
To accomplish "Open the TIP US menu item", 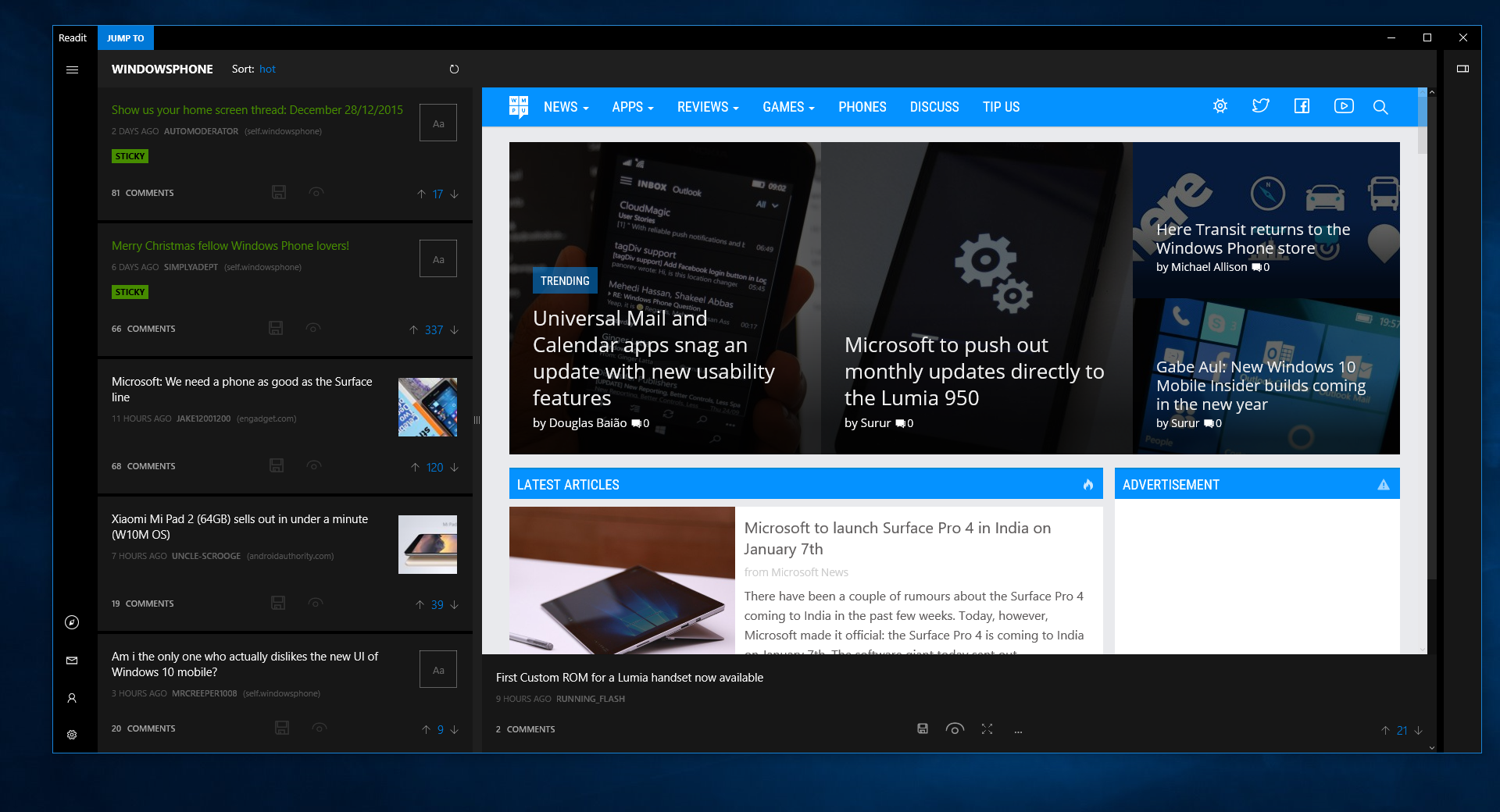I will coord(1001,107).
